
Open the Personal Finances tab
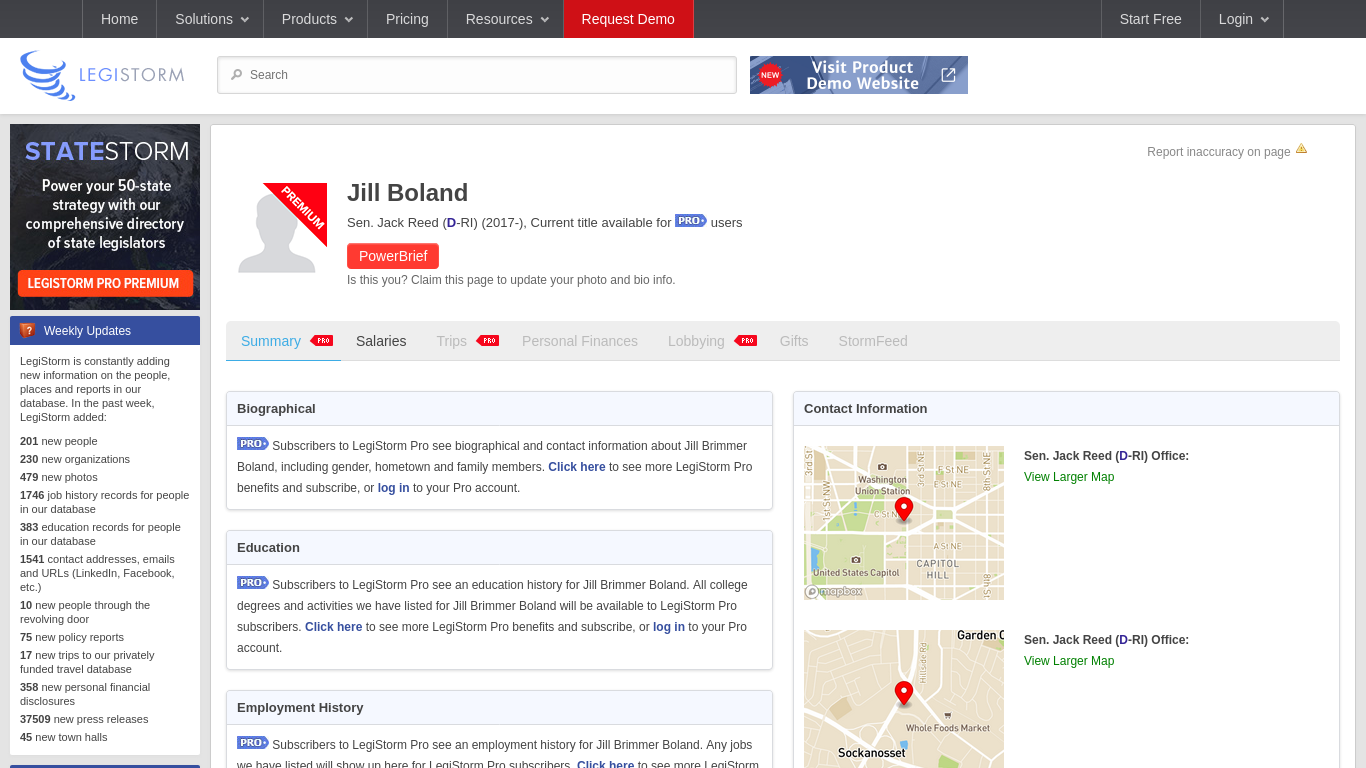pyautogui.click(x=580, y=341)
